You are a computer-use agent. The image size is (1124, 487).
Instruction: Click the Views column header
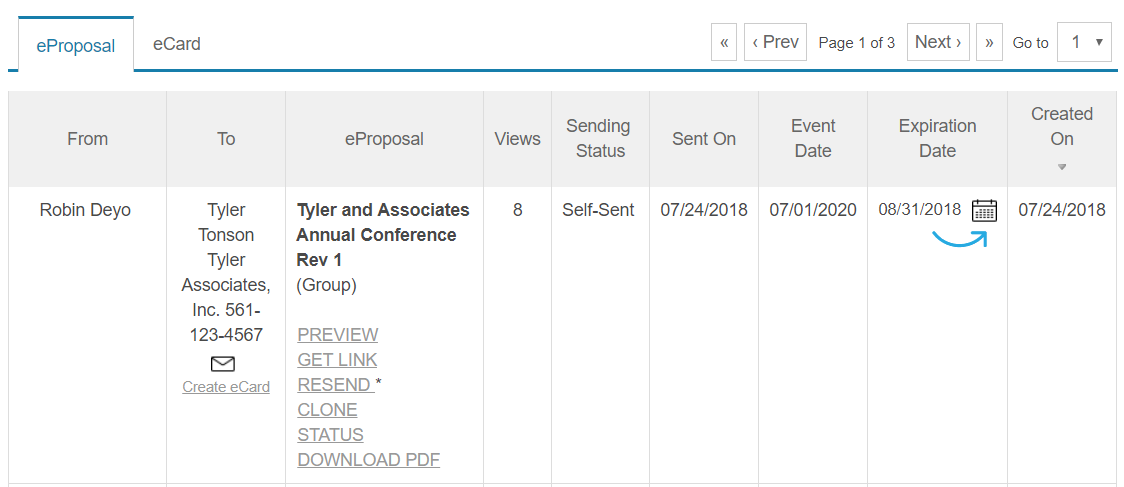[x=518, y=139]
